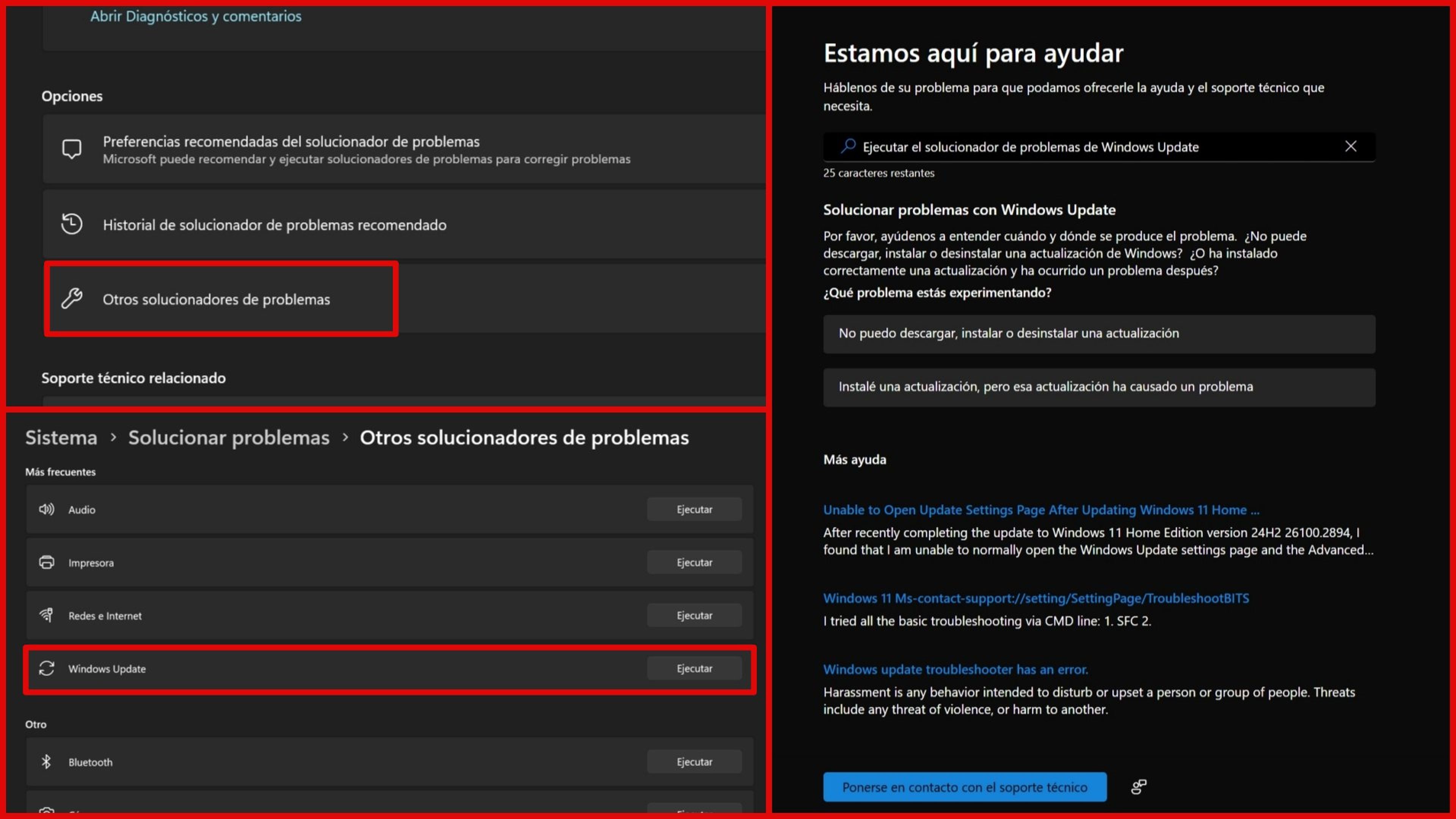
Task: Click the Solucionar problemas con Windows Update heading
Action: click(x=970, y=210)
